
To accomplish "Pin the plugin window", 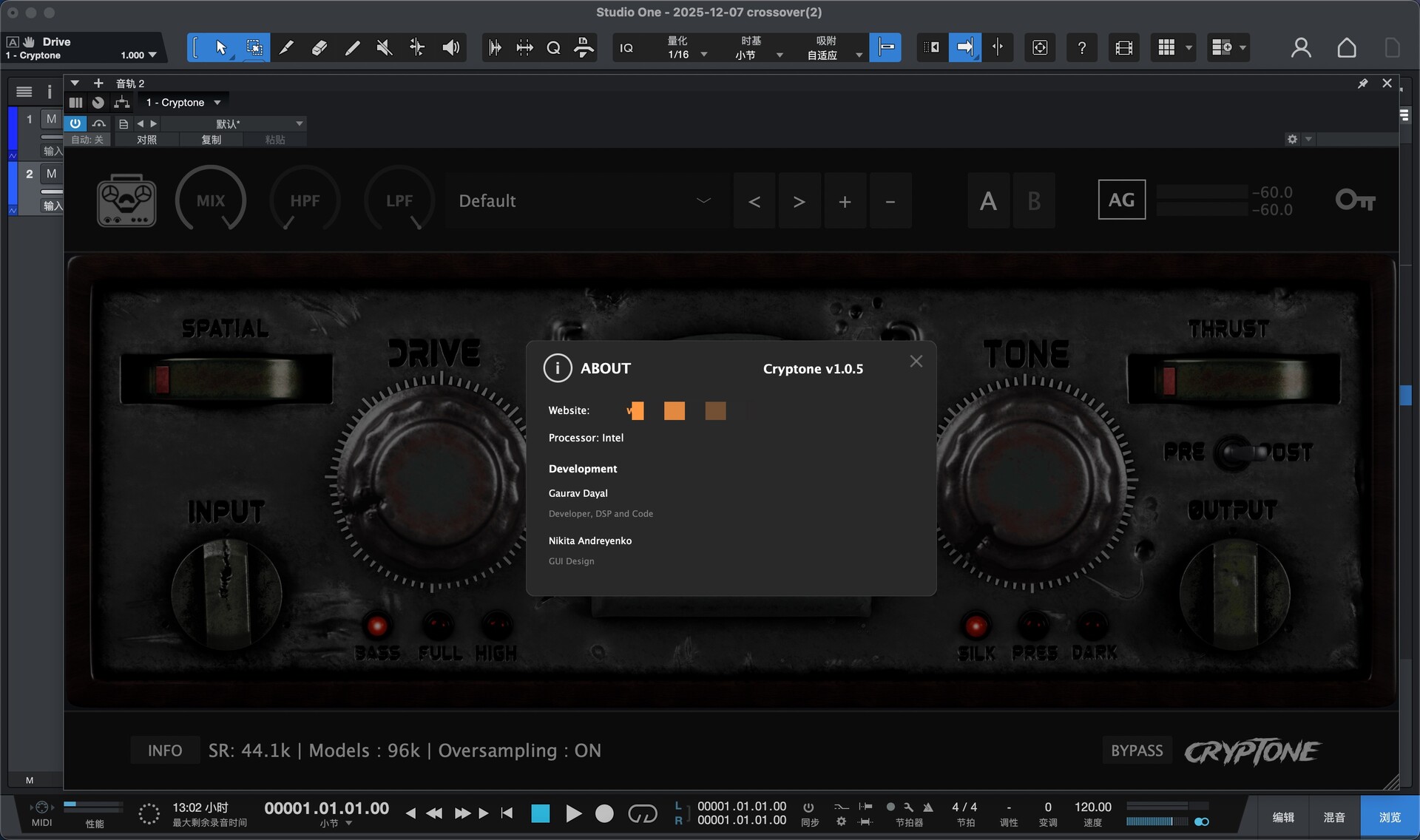I will point(1362,84).
